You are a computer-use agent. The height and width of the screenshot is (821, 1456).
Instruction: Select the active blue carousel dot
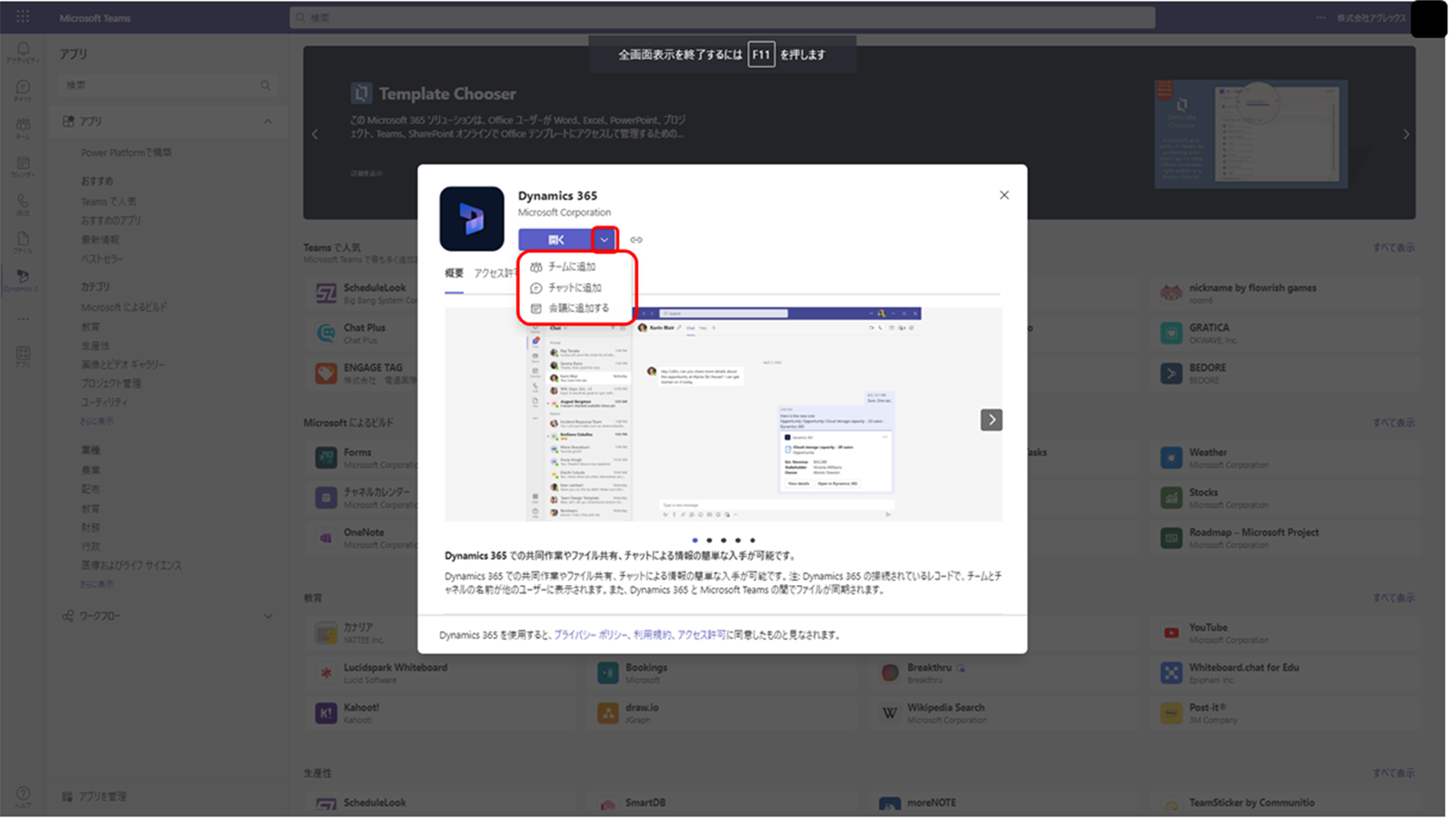tap(695, 540)
